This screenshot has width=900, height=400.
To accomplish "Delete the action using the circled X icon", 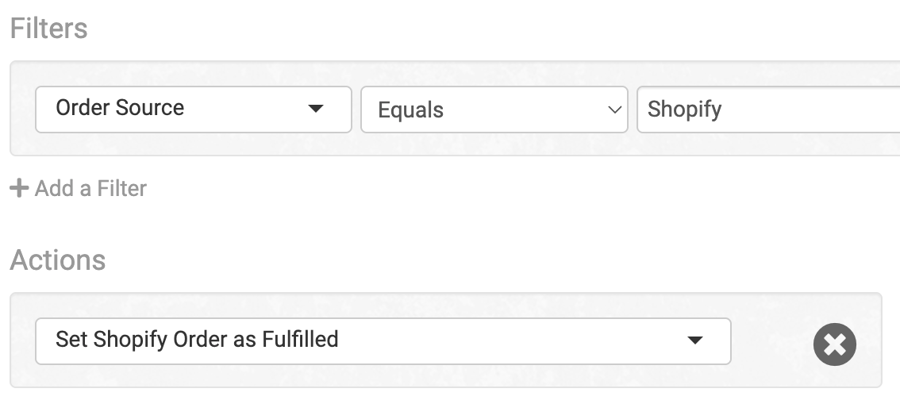I will 835,344.
